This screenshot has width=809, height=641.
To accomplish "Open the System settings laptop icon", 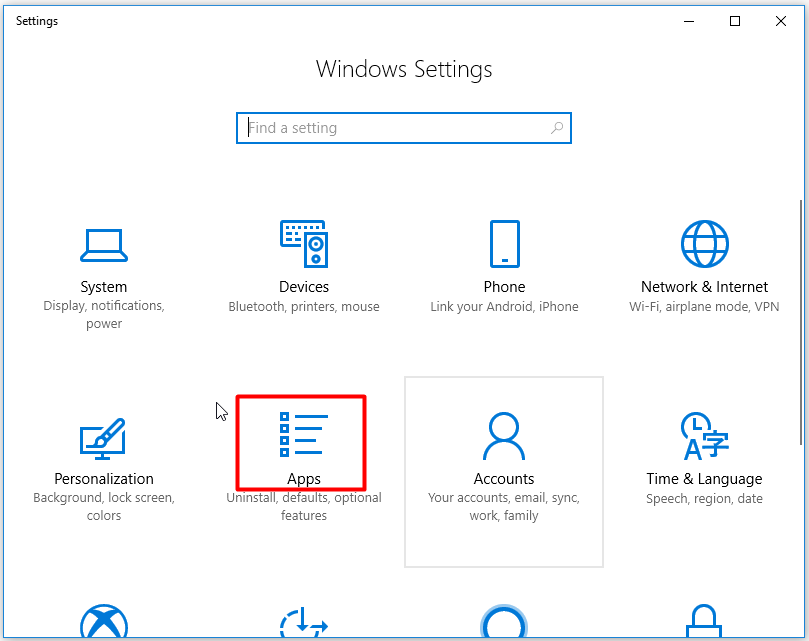I will (x=104, y=245).
